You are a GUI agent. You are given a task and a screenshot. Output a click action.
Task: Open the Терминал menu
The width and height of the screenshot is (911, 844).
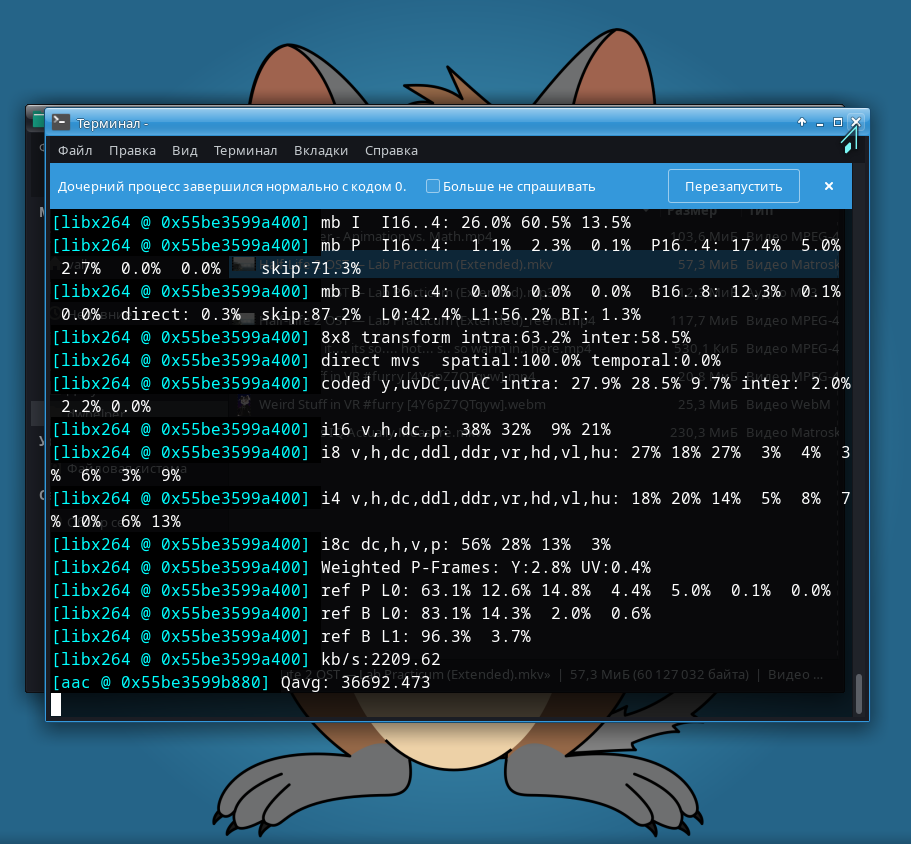(245, 150)
